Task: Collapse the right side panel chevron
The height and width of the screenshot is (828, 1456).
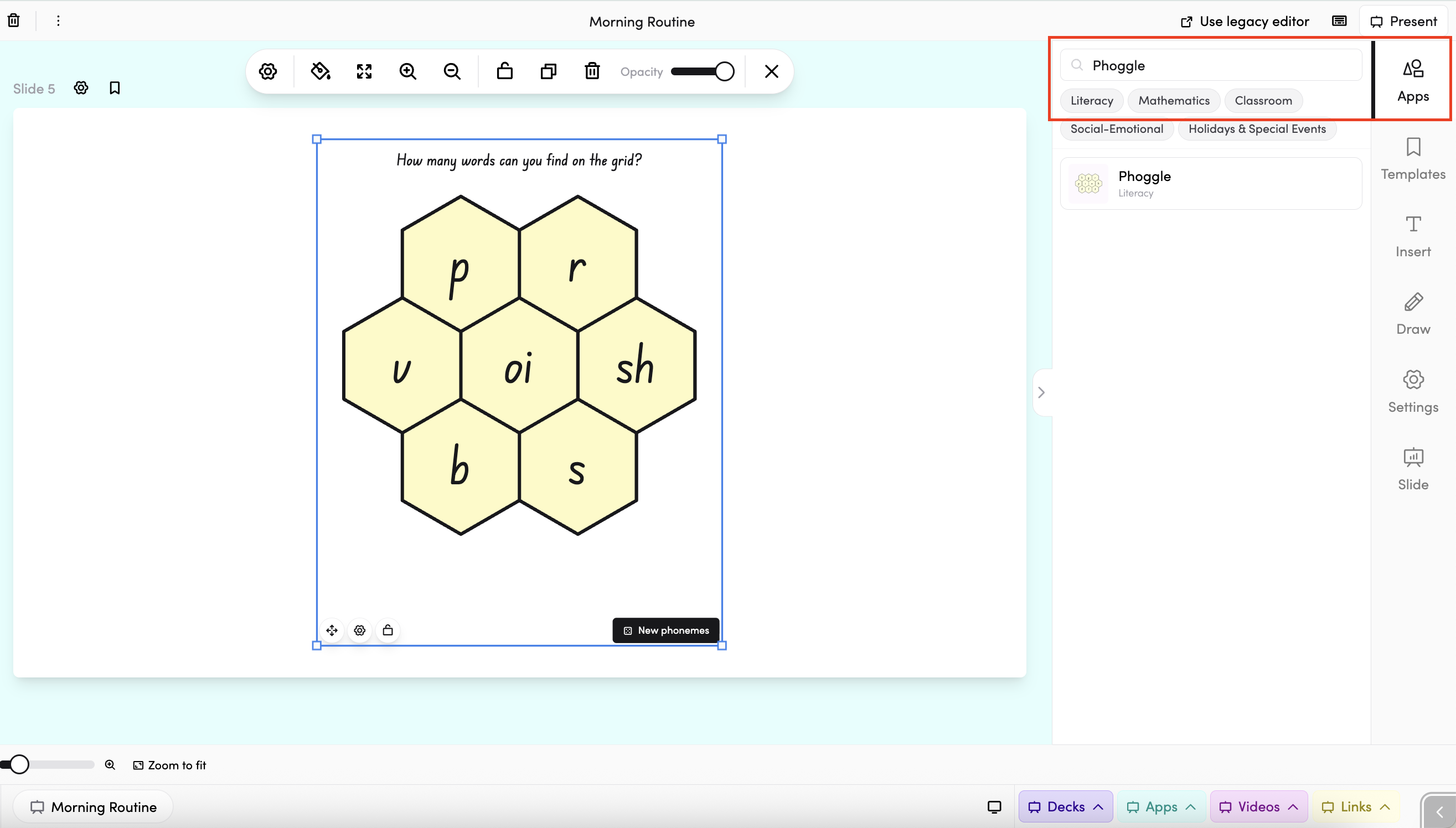Action: point(1041,392)
